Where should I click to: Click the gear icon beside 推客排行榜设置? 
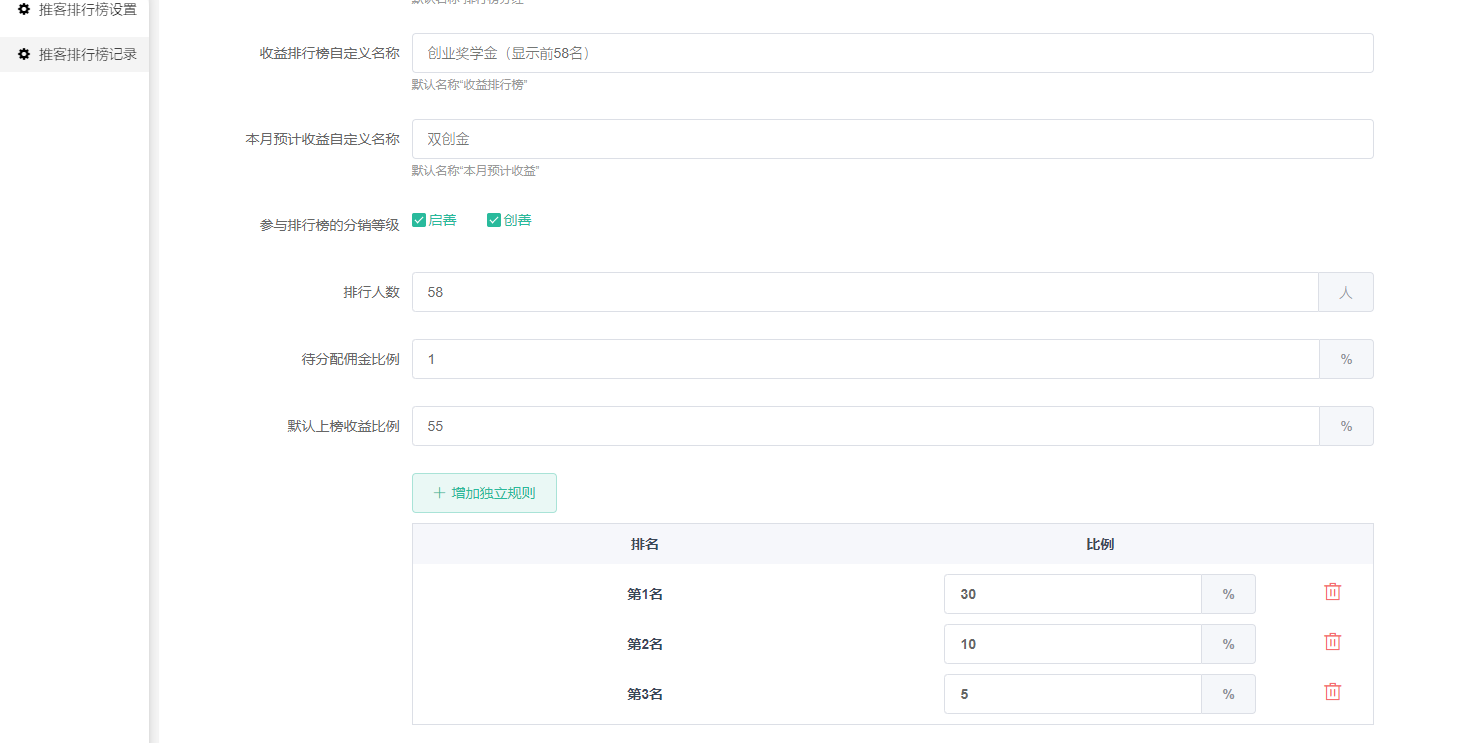pos(24,9)
